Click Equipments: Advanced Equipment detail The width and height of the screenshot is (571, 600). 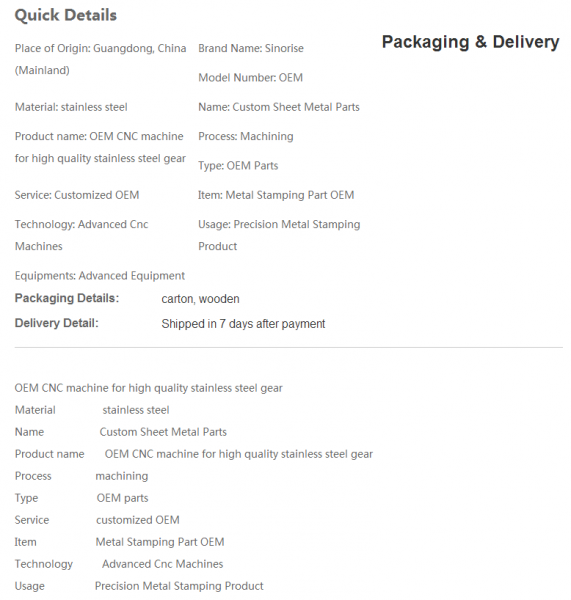pyautogui.click(x=100, y=276)
